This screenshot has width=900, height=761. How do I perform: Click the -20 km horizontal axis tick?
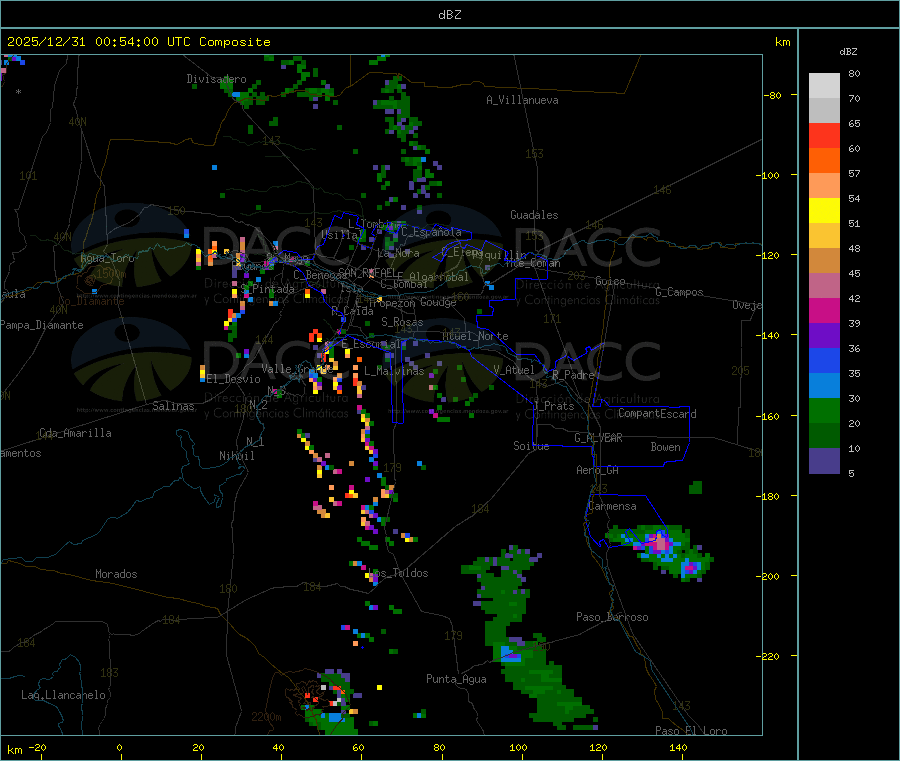[38, 747]
